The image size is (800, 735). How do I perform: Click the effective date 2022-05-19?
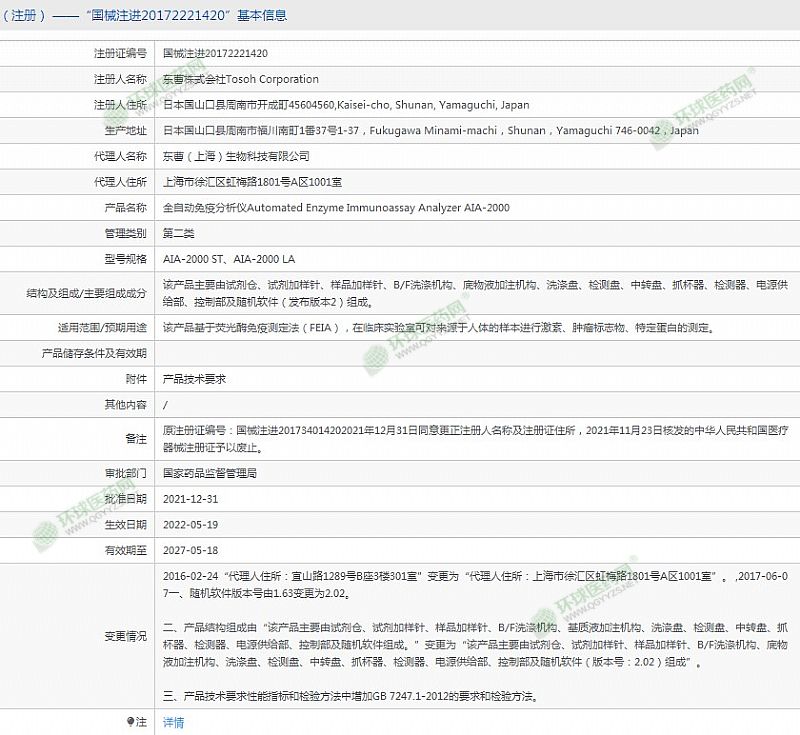pyautogui.click(x=189, y=524)
